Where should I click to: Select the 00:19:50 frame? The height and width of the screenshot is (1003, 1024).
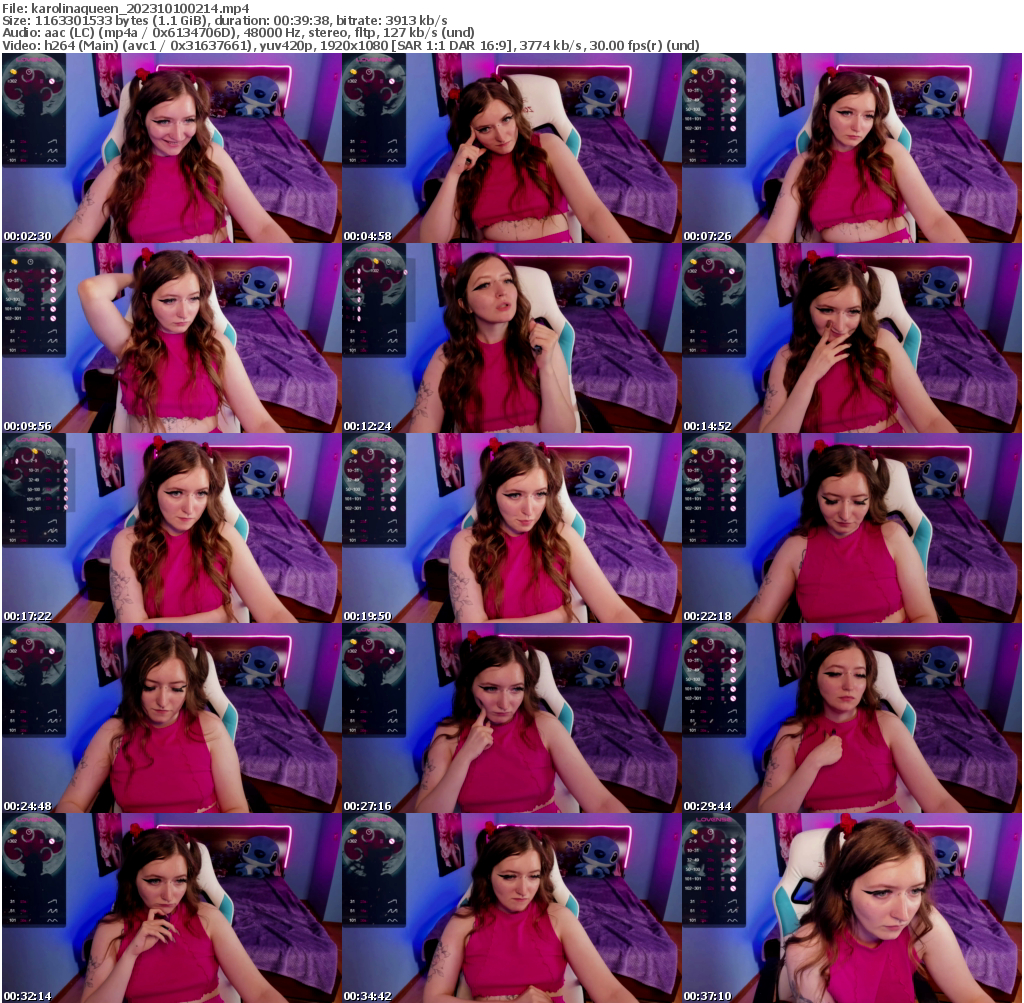(x=511, y=528)
